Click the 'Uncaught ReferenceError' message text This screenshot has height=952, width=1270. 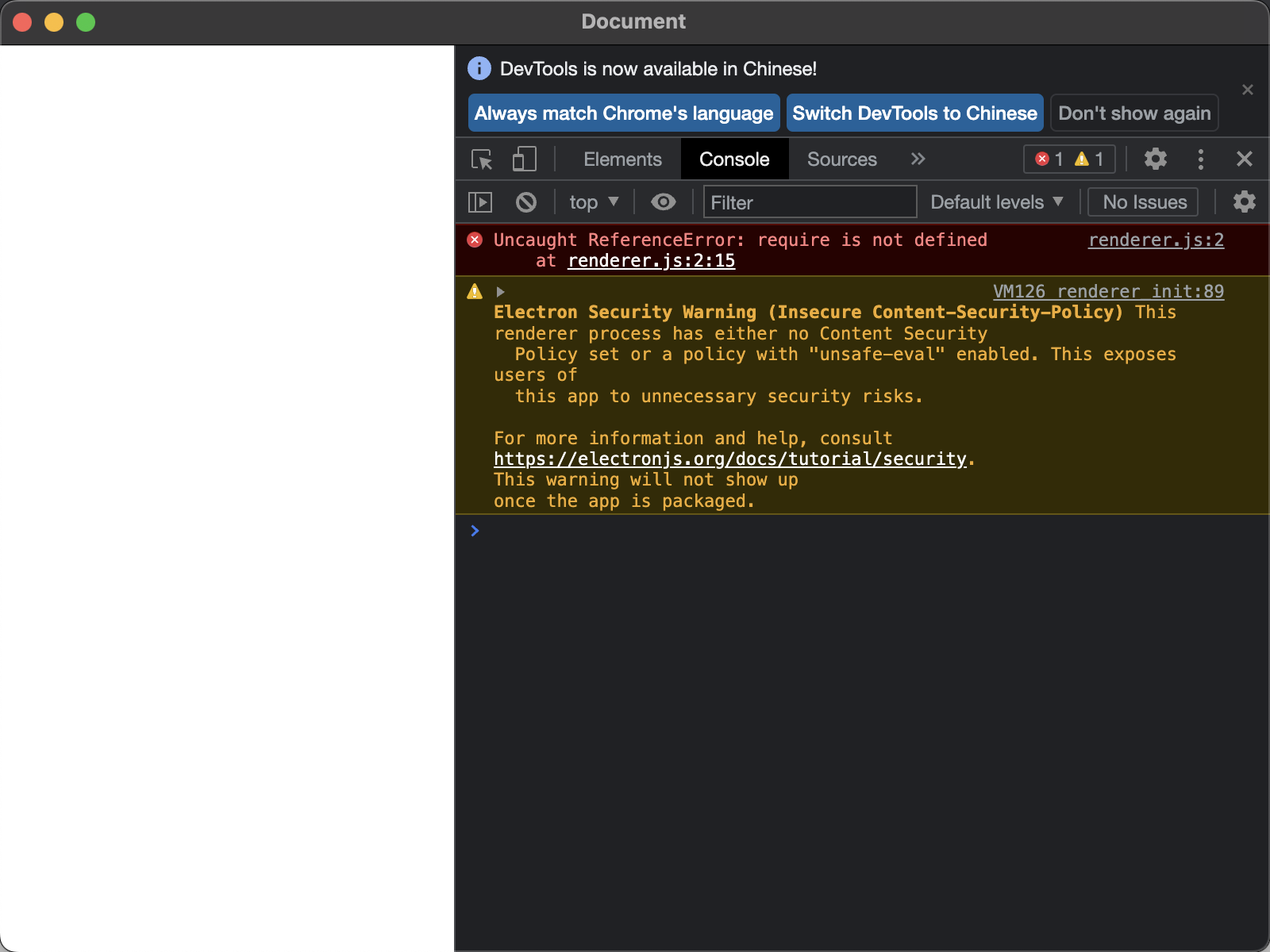click(740, 240)
